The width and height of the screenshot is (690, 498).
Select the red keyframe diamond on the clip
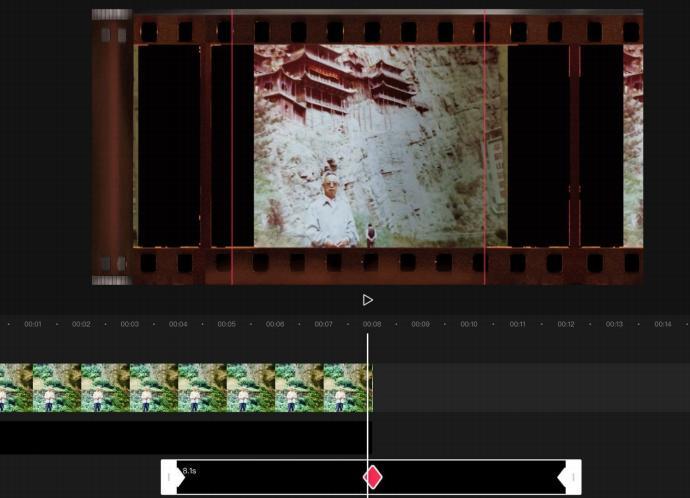[373, 477]
